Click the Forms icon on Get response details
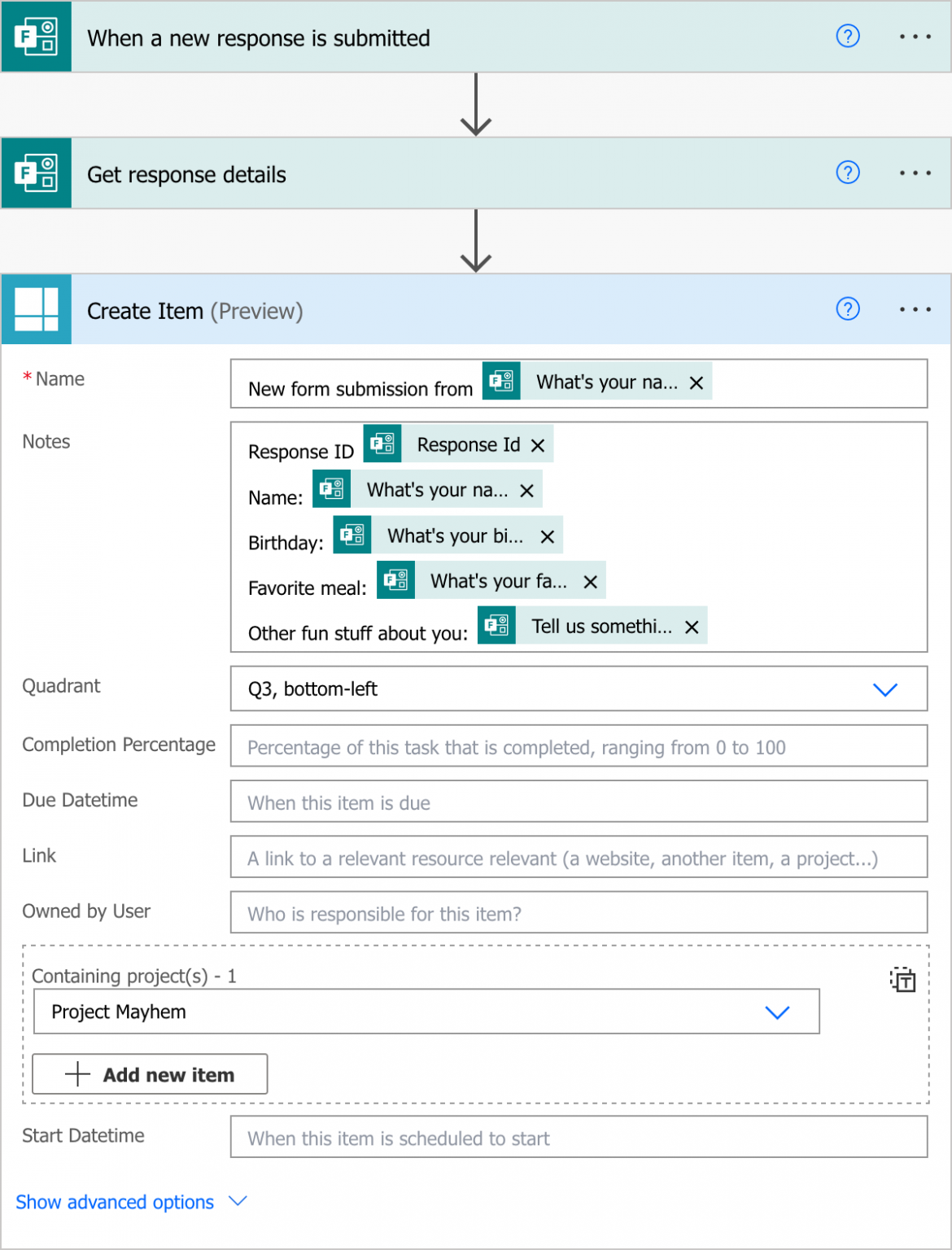Screen dimensions: 952x1250 click(x=37, y=173)
